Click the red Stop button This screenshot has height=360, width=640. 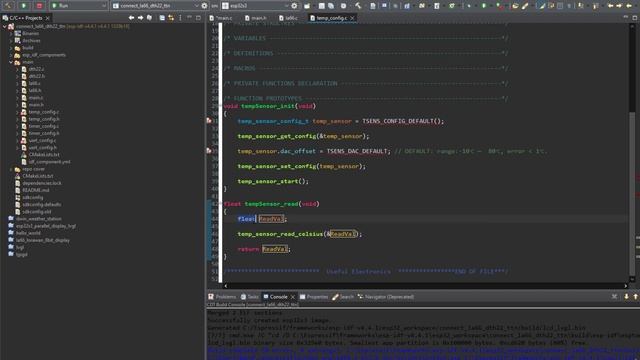pyautogui.click(x=39, y=6)
